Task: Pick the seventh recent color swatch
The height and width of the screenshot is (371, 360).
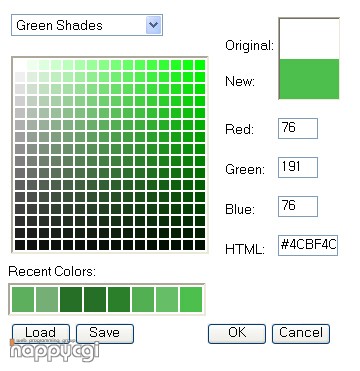Action: (x=167, y=299)
